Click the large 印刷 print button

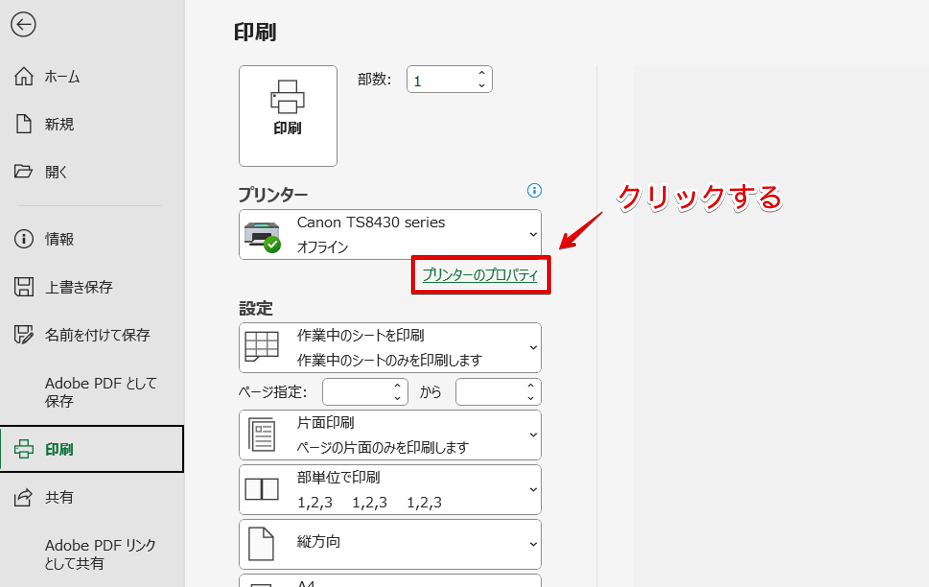click(x=288, y=116)
